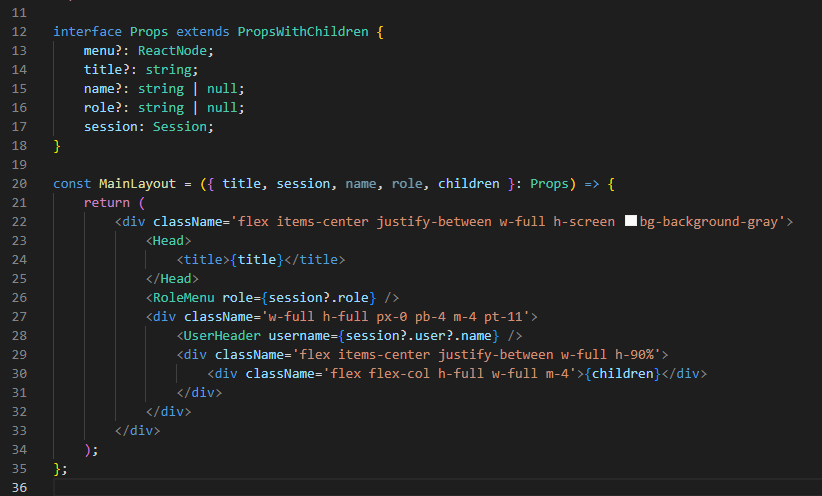Click the '{children}' expression on line 30
822x496 pixels.
(622, 373)
